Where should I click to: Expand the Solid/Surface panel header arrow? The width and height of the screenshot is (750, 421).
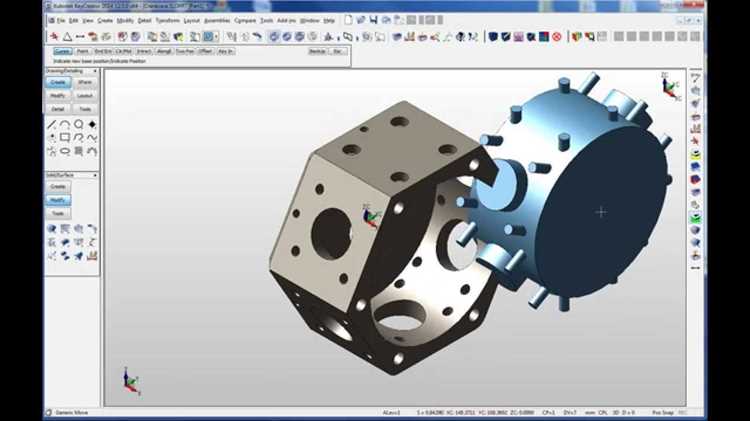[95, 176]
